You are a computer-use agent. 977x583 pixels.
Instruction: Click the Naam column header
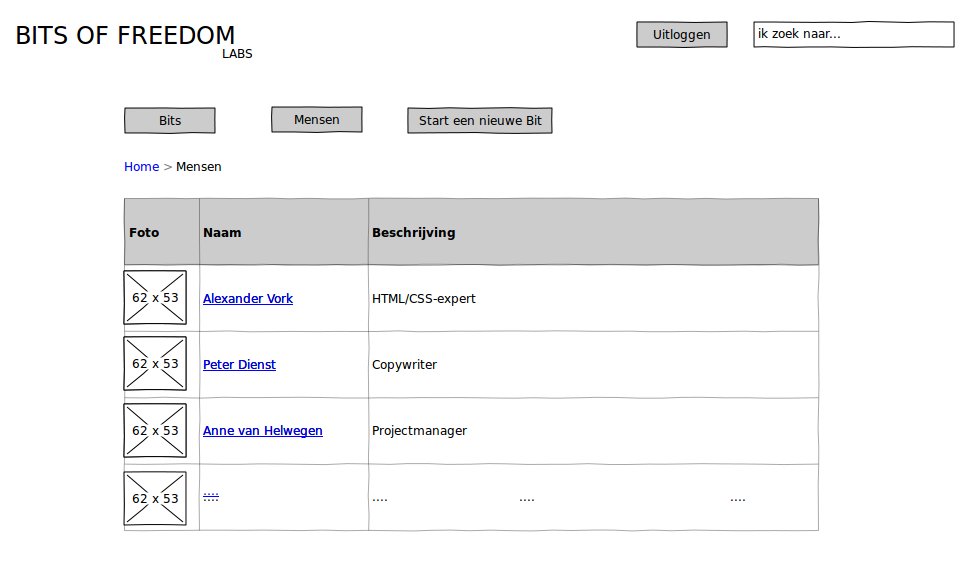[222, 233]
